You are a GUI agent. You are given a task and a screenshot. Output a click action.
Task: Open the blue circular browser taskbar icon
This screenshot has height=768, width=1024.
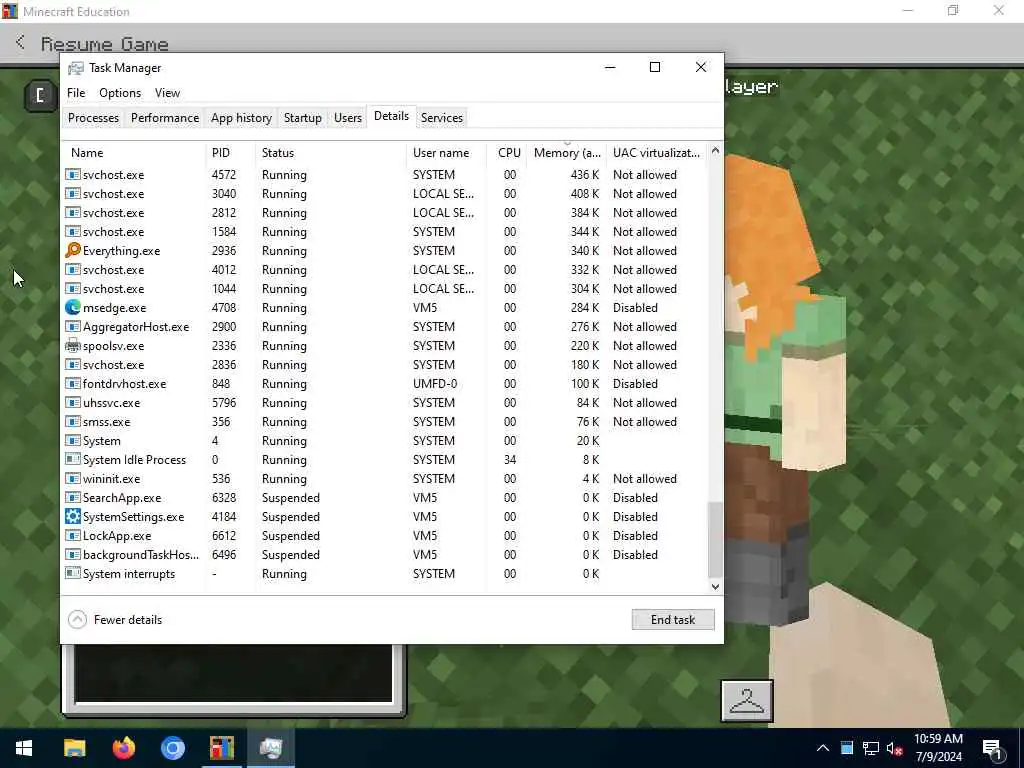coord(172,748)
